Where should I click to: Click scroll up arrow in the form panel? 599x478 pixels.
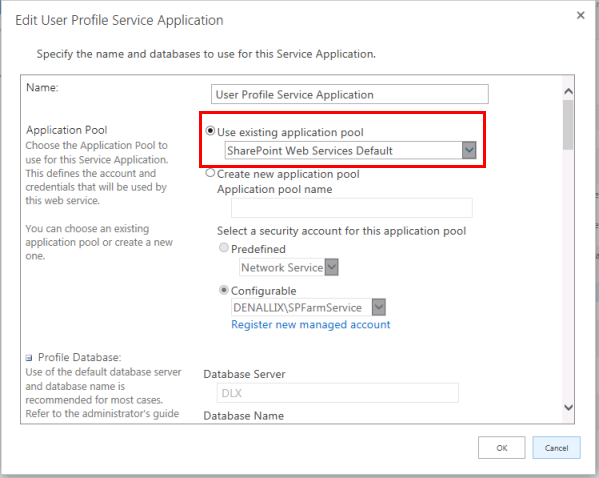[x=568, y=91]
